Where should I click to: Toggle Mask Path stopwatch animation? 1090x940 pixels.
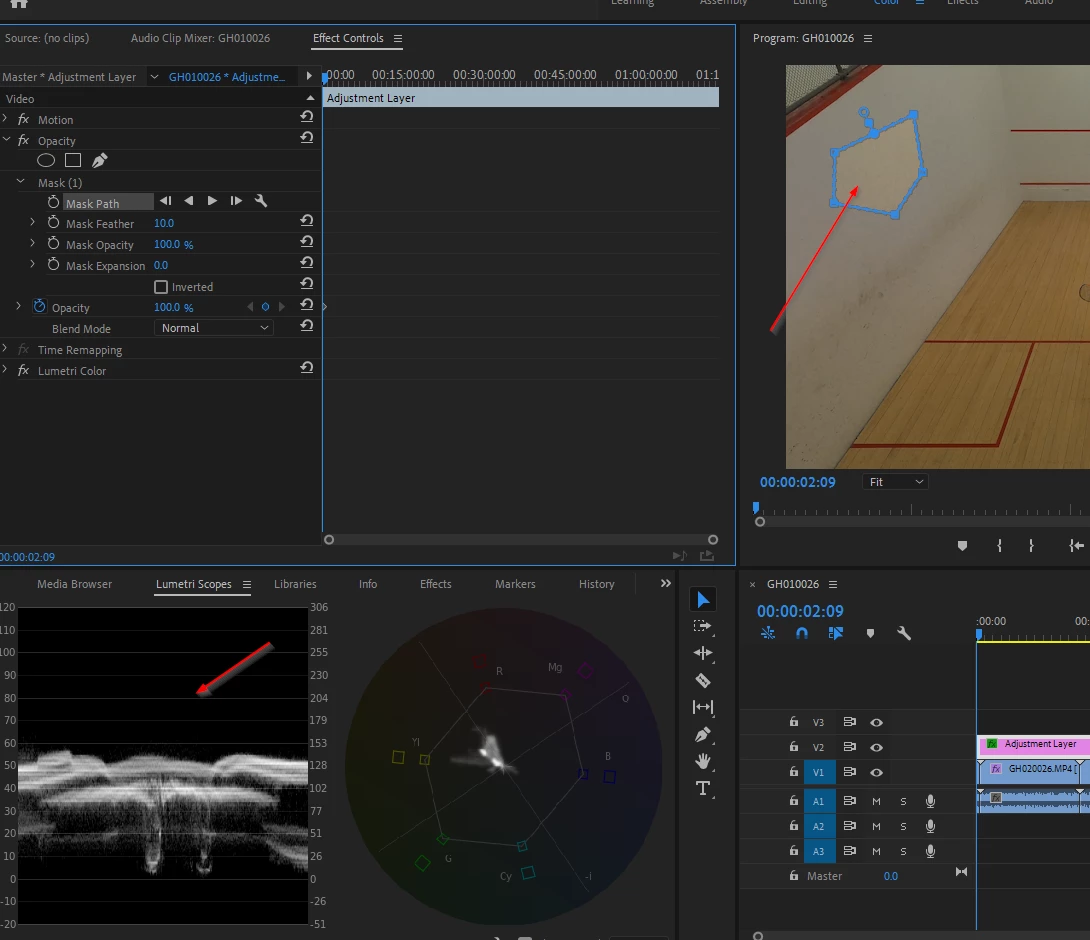coord(54,202)
